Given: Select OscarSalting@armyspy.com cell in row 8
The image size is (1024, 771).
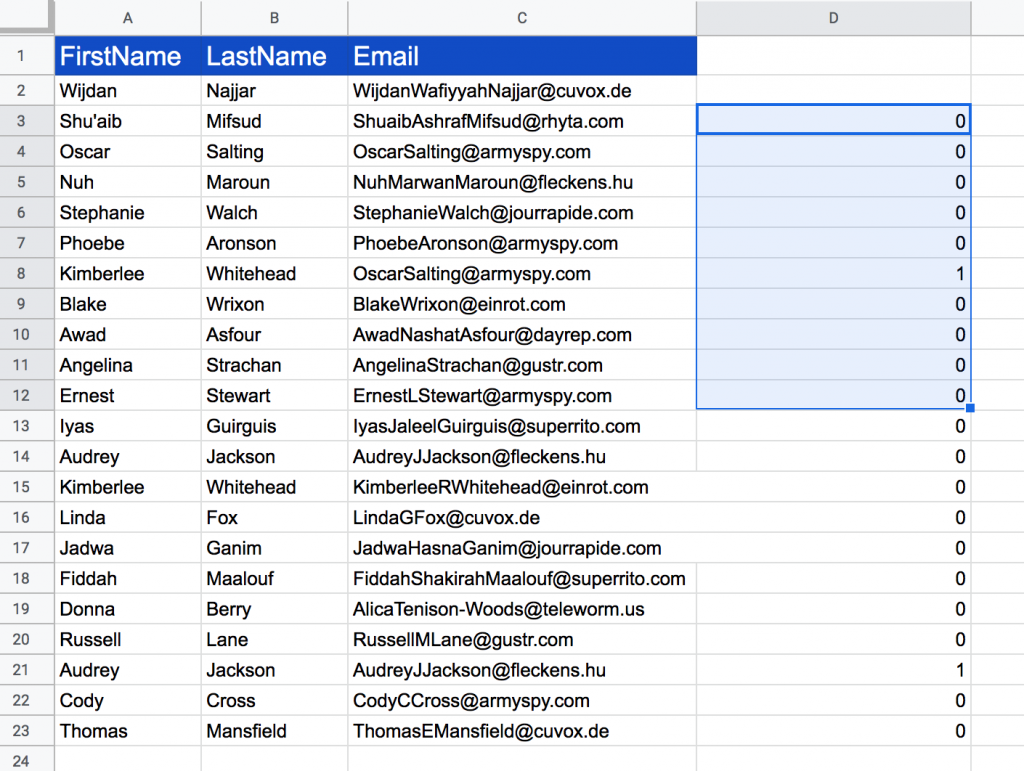Looking at the screenshot, I should tap(522, 274).
